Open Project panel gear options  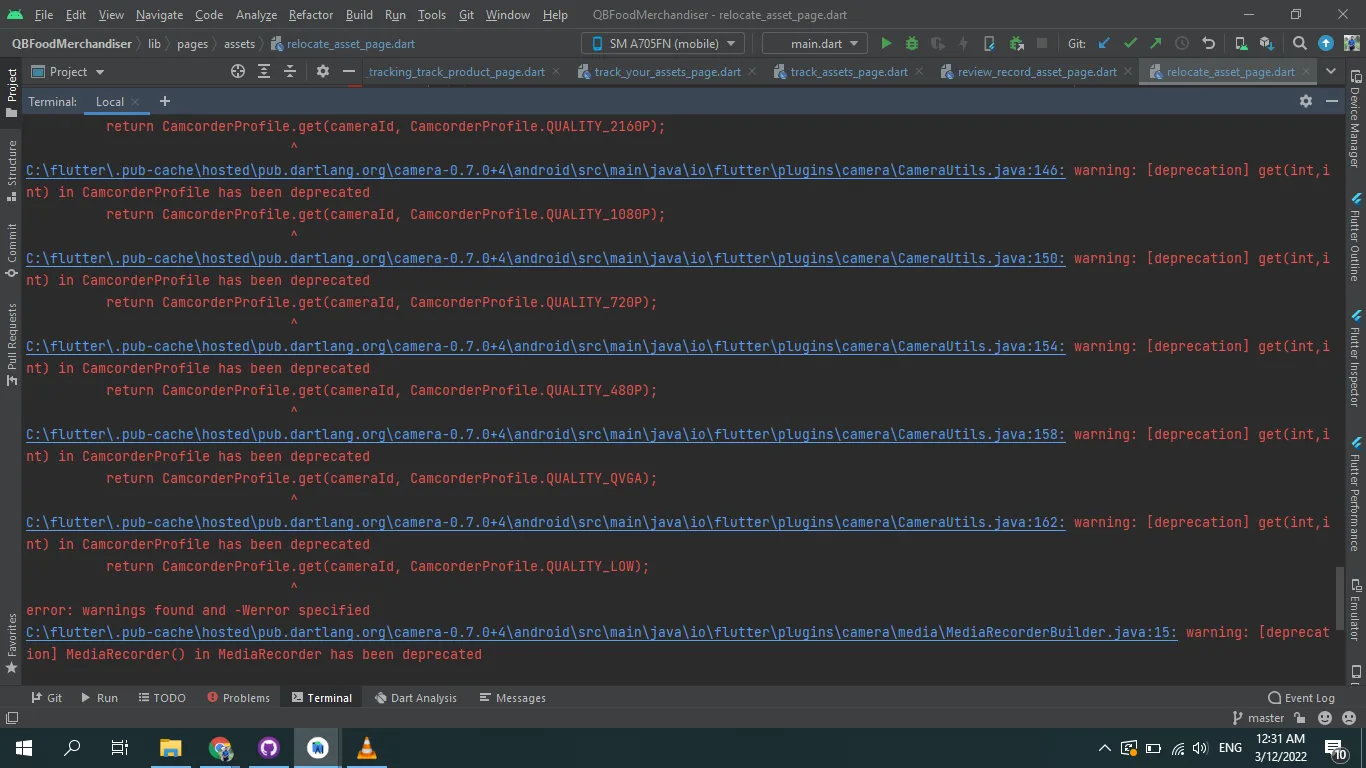tap(322, 72)
